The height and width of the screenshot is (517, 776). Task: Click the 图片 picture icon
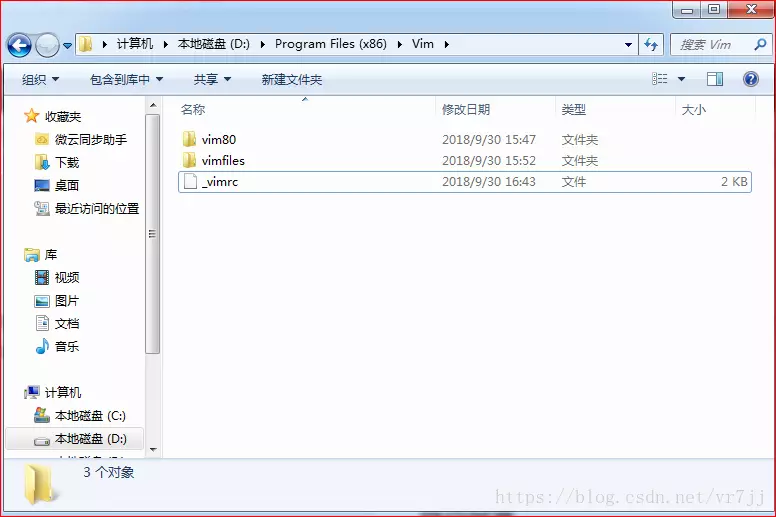tap(42, 301)
